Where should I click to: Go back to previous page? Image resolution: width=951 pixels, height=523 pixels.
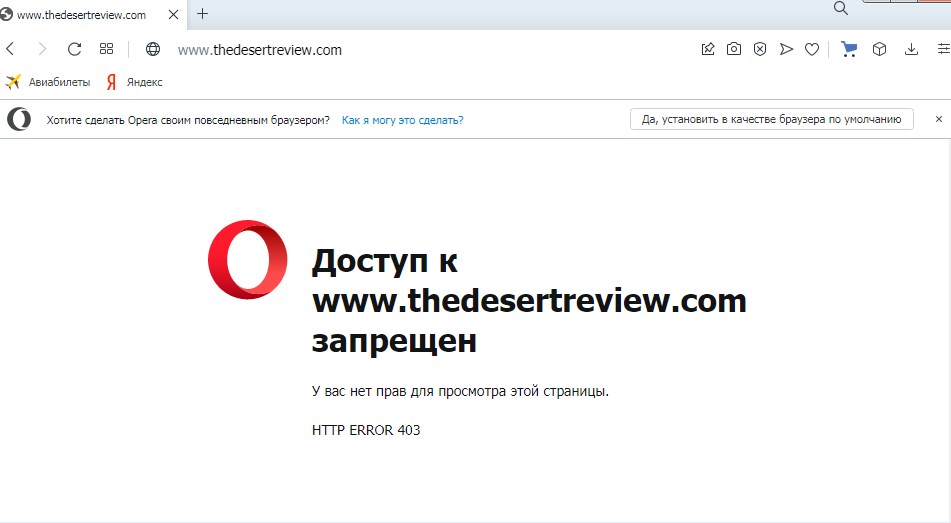click(10, 49)
